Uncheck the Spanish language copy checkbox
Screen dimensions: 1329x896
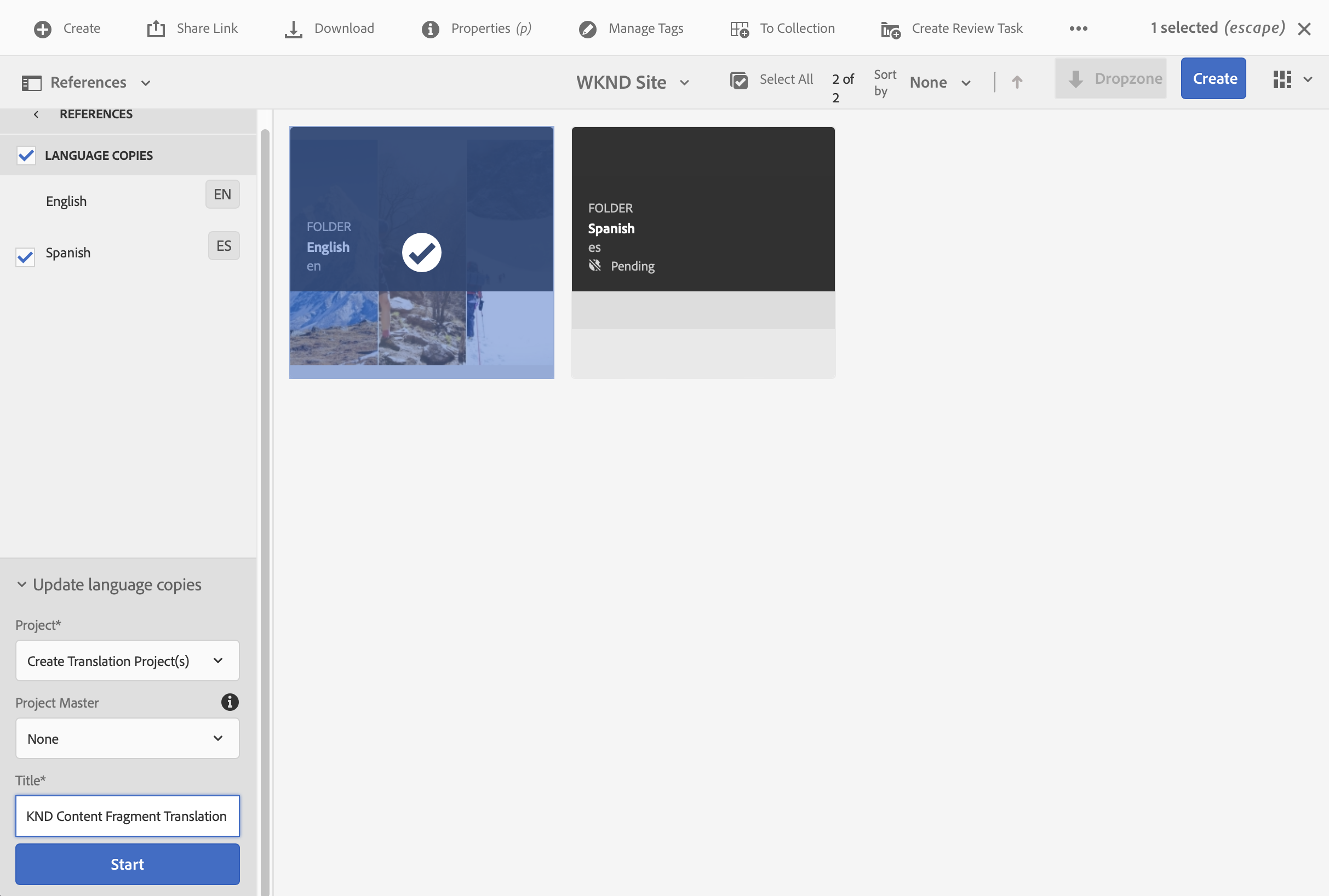pyautogui.click(x=25, y=256)
